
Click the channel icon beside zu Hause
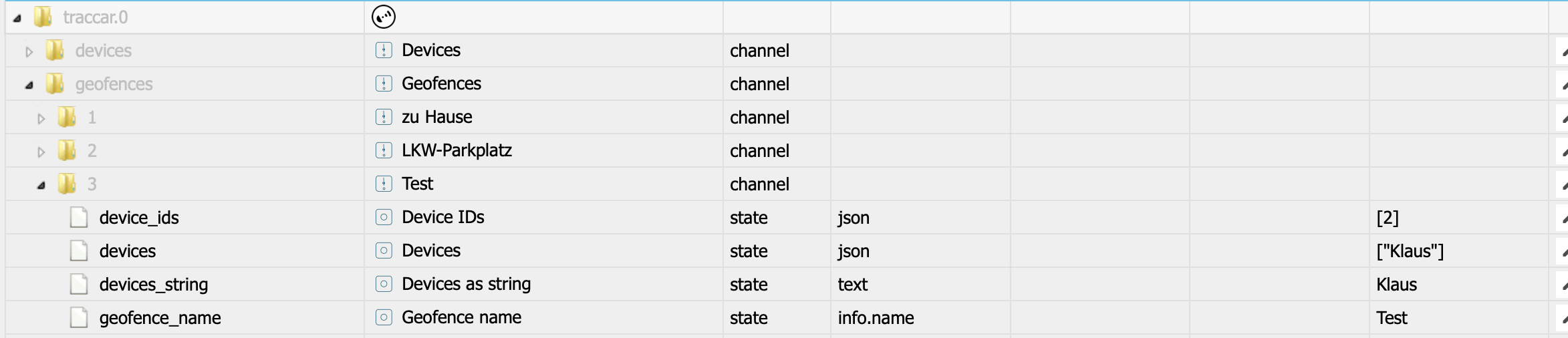(384, 117)
